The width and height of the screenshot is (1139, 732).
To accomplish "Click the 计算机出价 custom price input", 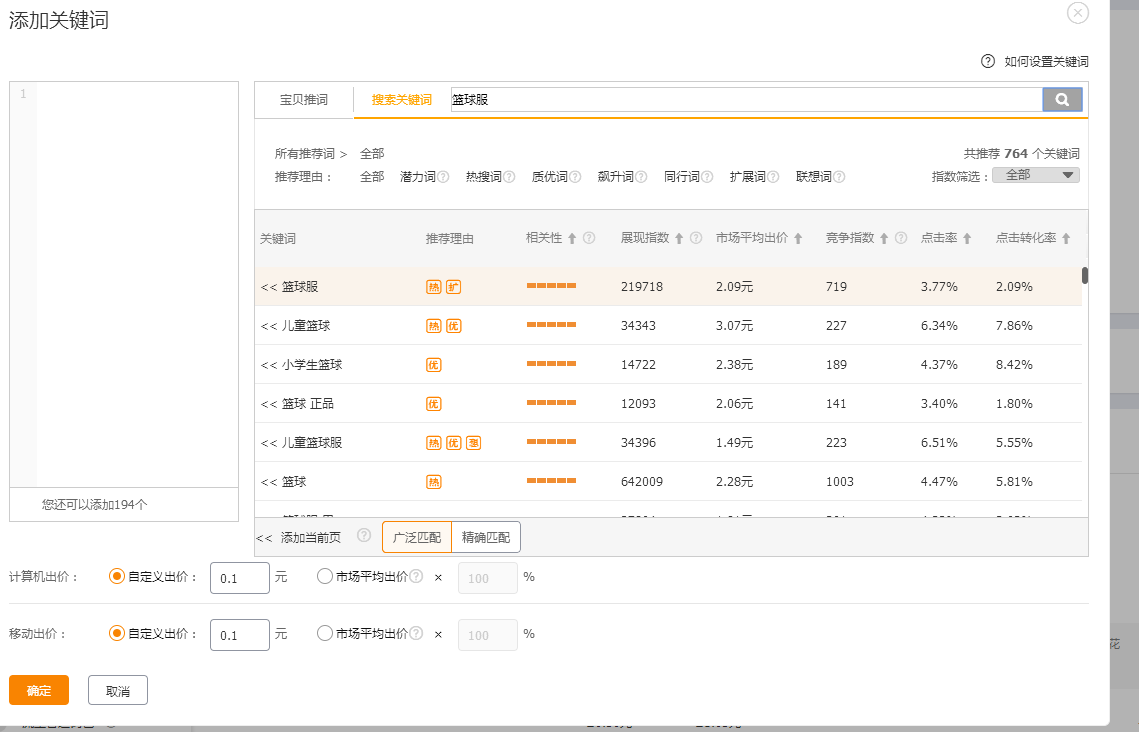I will (x=239, y=578).
